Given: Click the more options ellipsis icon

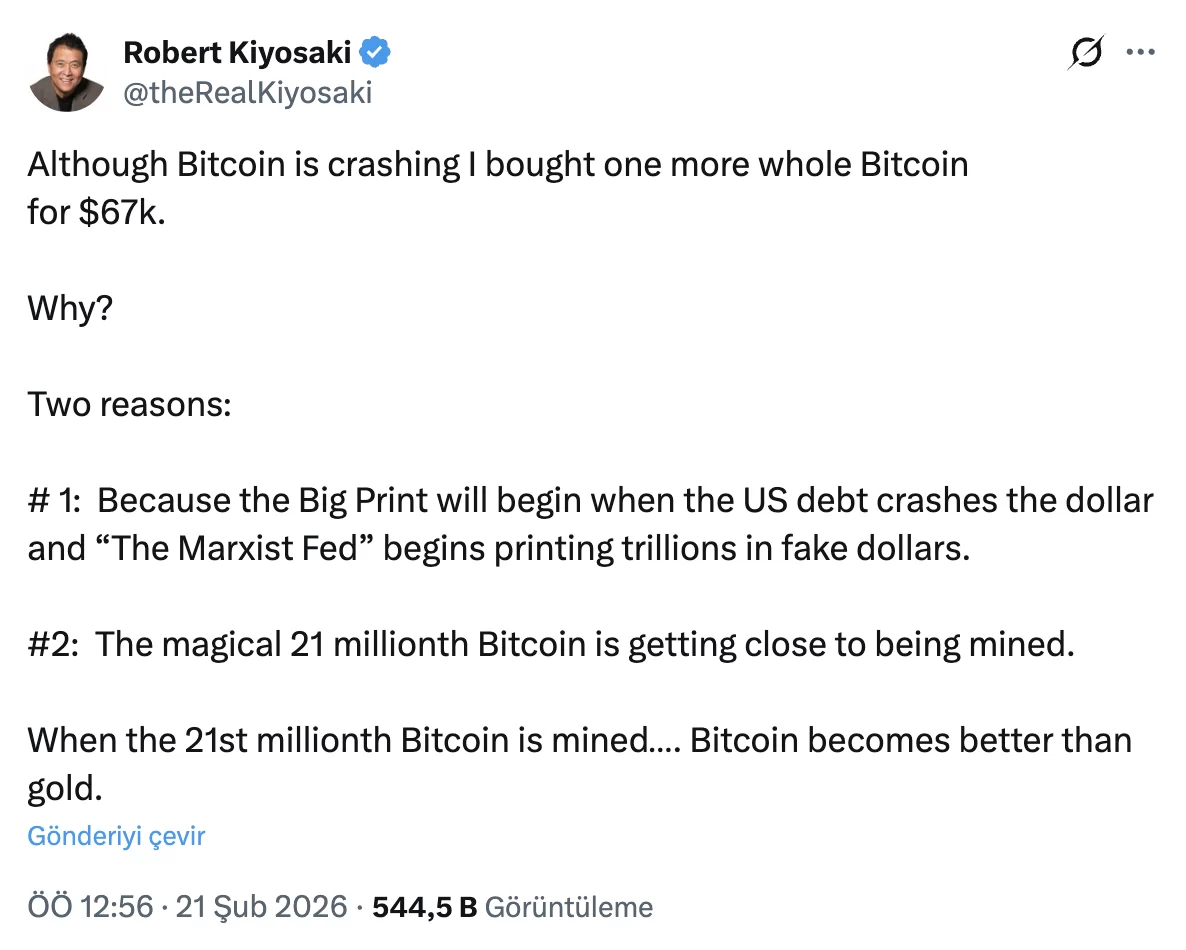Looking at the screenshot, I should (1142, 52).
